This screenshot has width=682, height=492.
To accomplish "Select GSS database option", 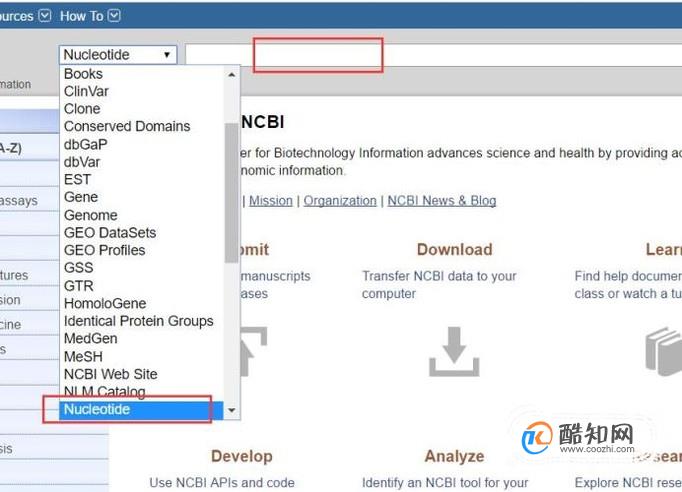I will (x=141, y=268).
